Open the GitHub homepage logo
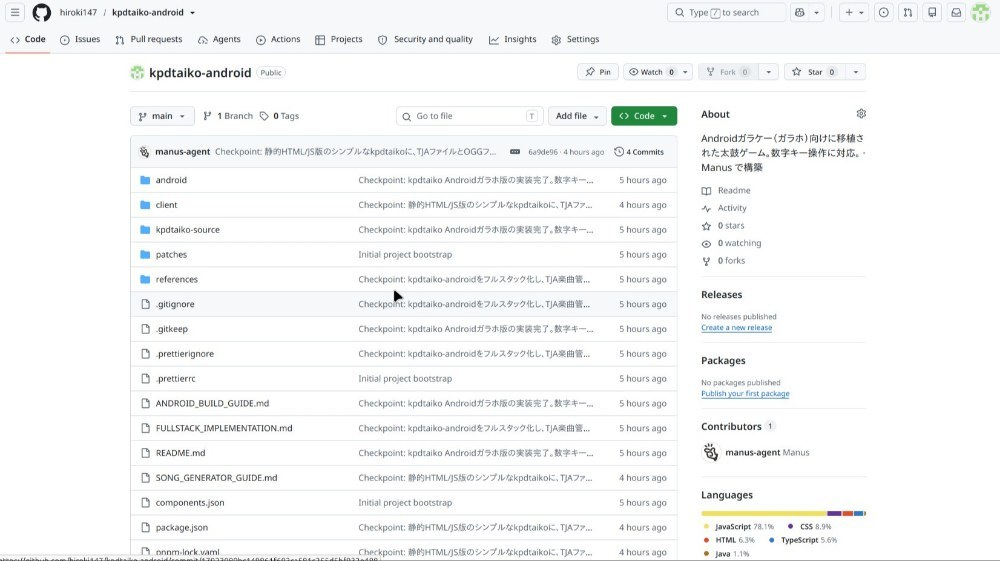This screenshot has width=1000, height=561. 41,12
